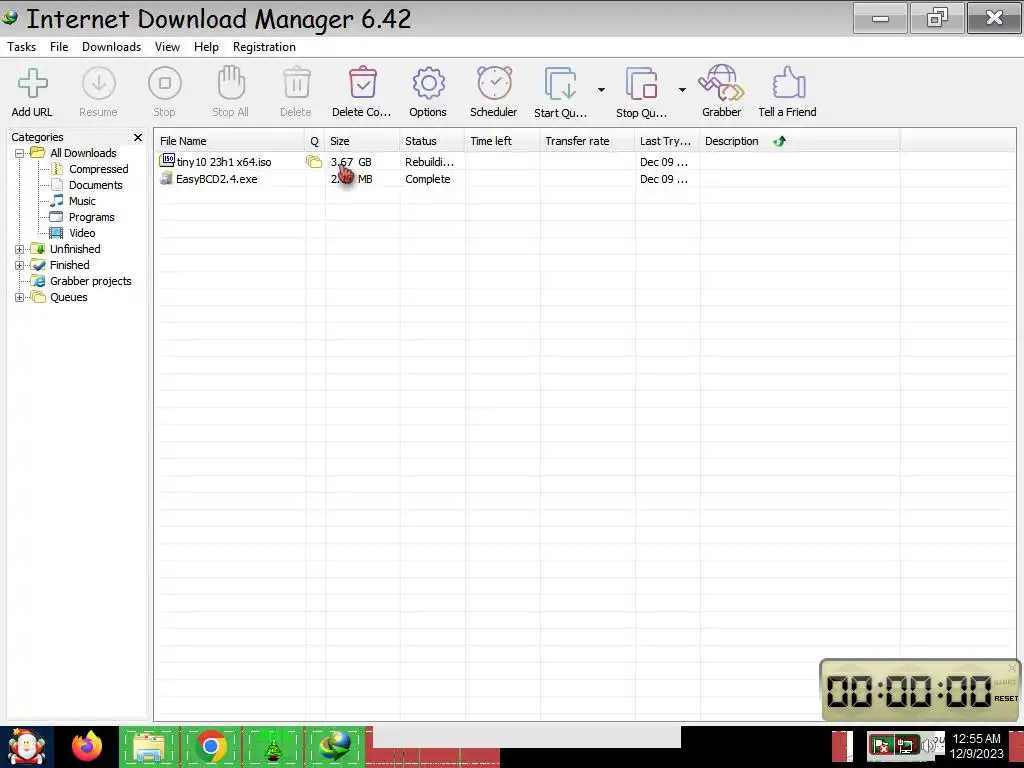Open the Registration menu
This screenshot has width=1024, height=768.
point(264,47)
